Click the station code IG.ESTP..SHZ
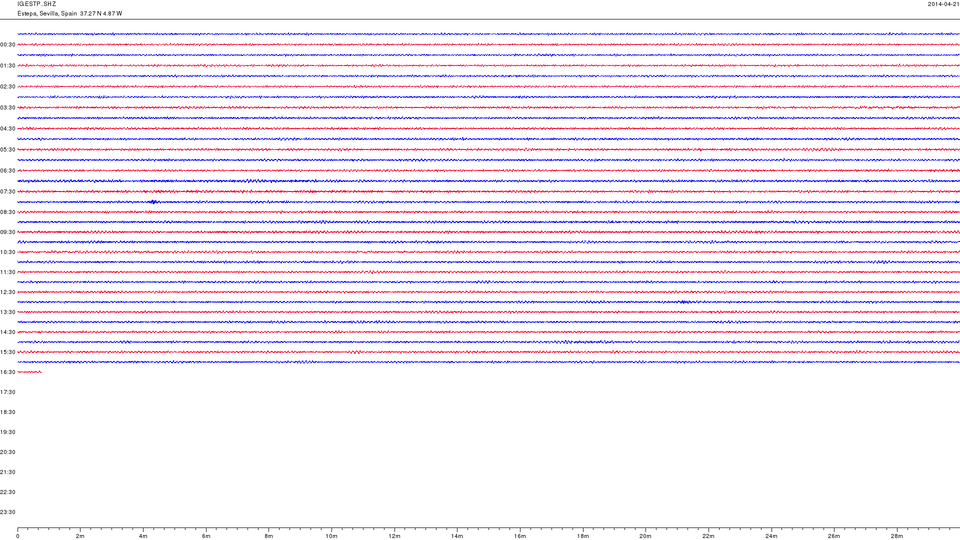The image size is (960, 540). (37, 4)
